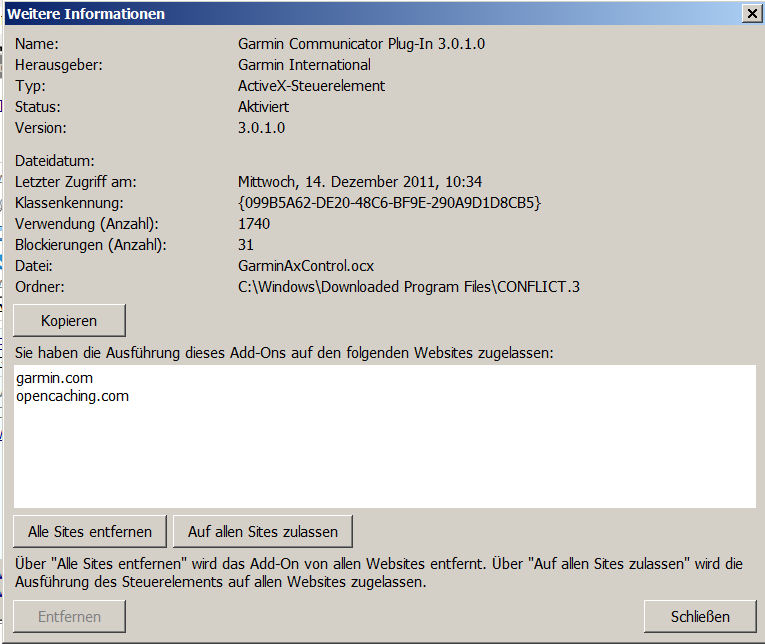Click the publisher value Garmin International
The image size is (765, 644).
[x=304, y=65]
